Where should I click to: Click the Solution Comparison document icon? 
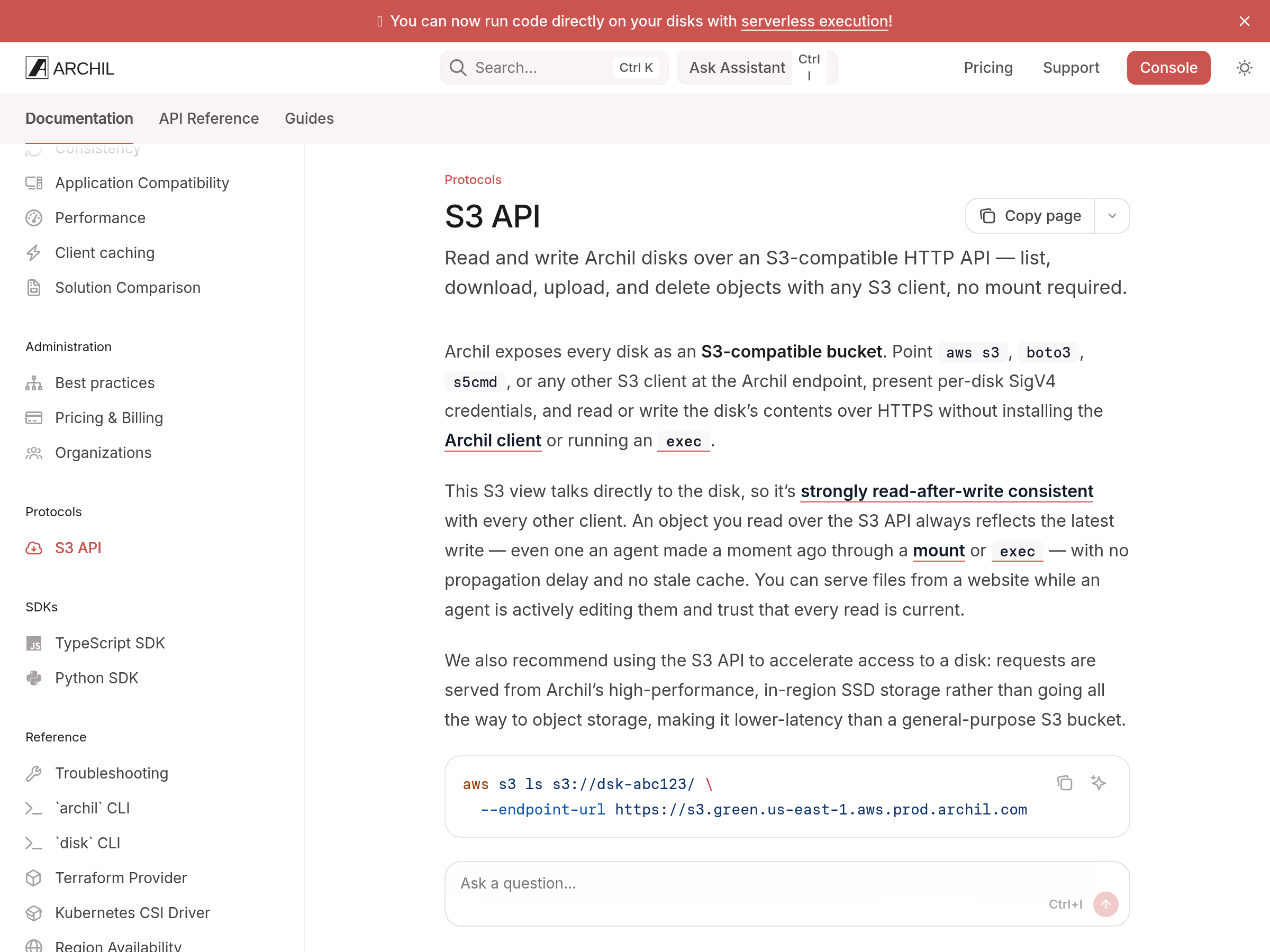pyautogui.click(x=34, y=288)
